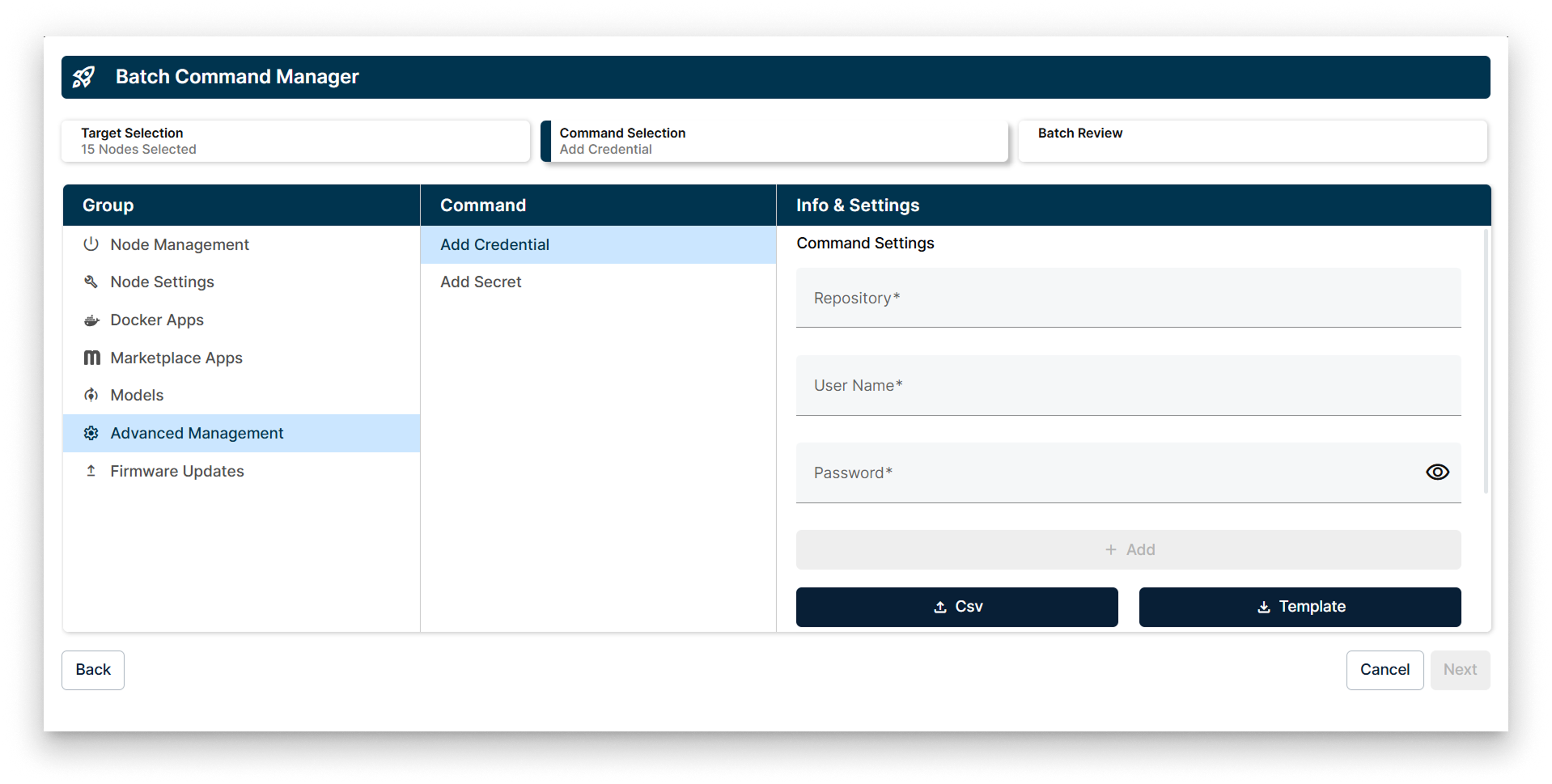This screenshot has height=784, width=1552.
Task: Upload credentials via the Csv button
Action: [956, 607]
